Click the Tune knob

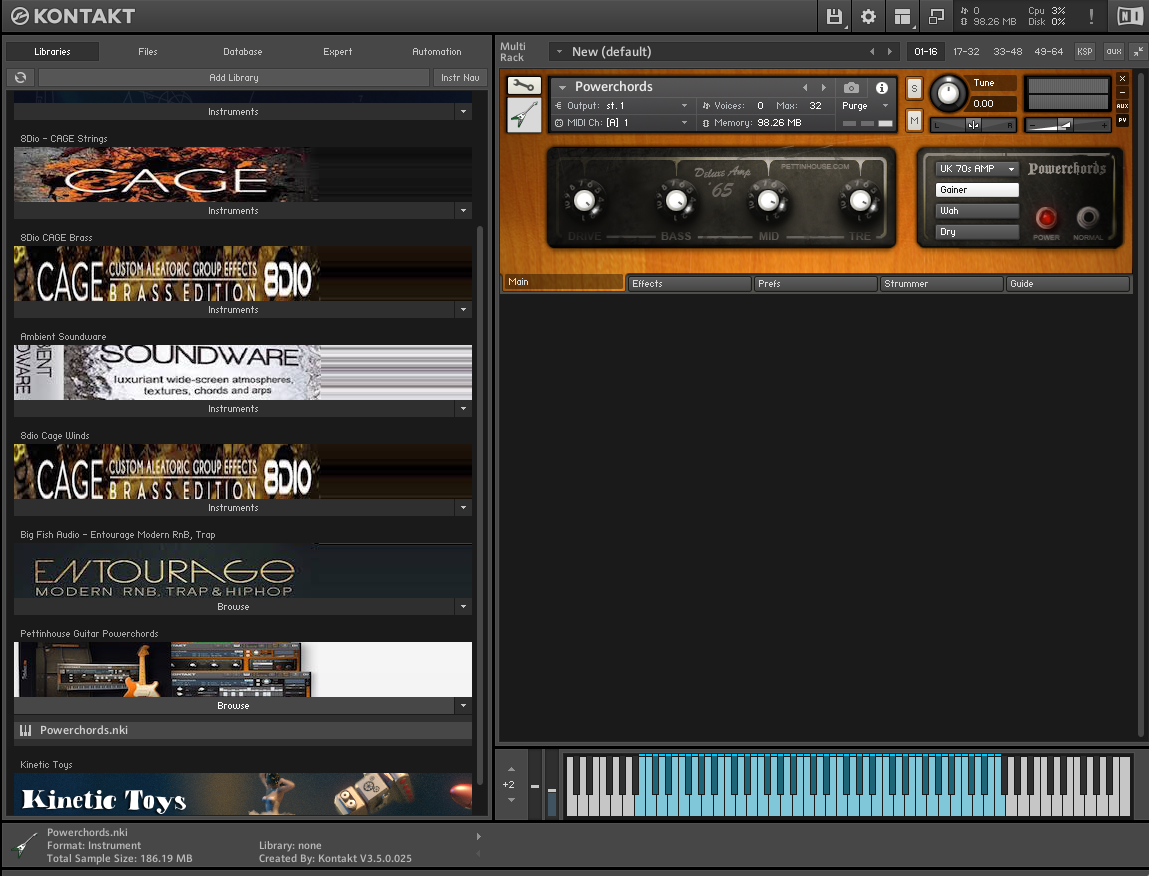[948, 93]
